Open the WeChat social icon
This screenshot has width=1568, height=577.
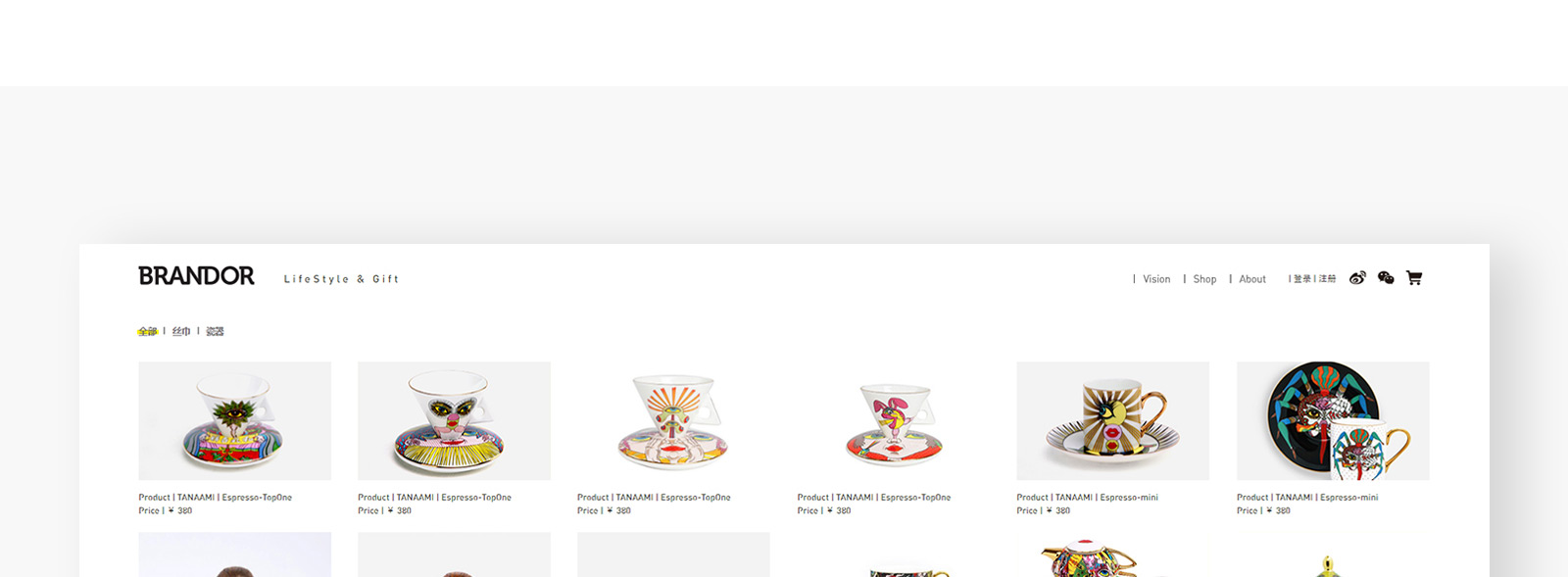1386,278
